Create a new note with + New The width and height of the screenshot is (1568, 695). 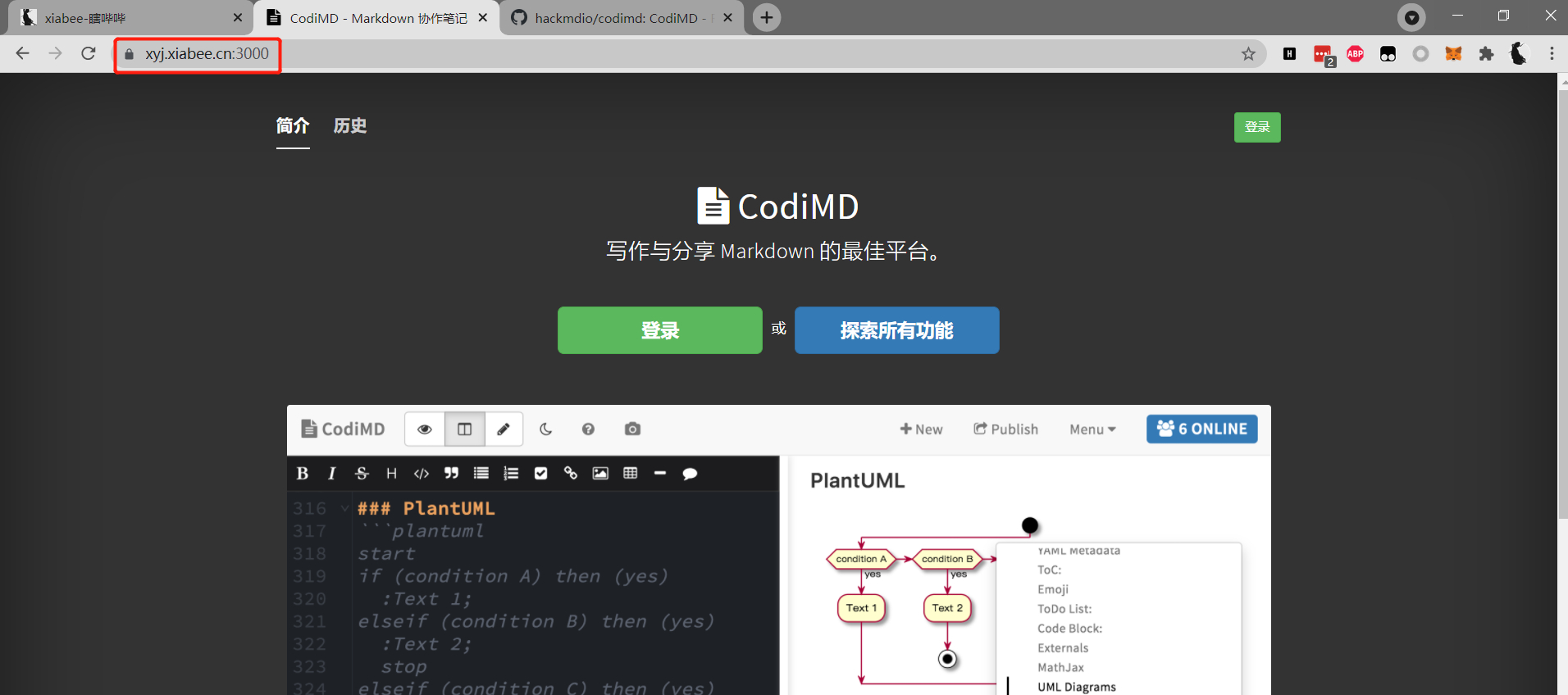[x=921, y=429]
